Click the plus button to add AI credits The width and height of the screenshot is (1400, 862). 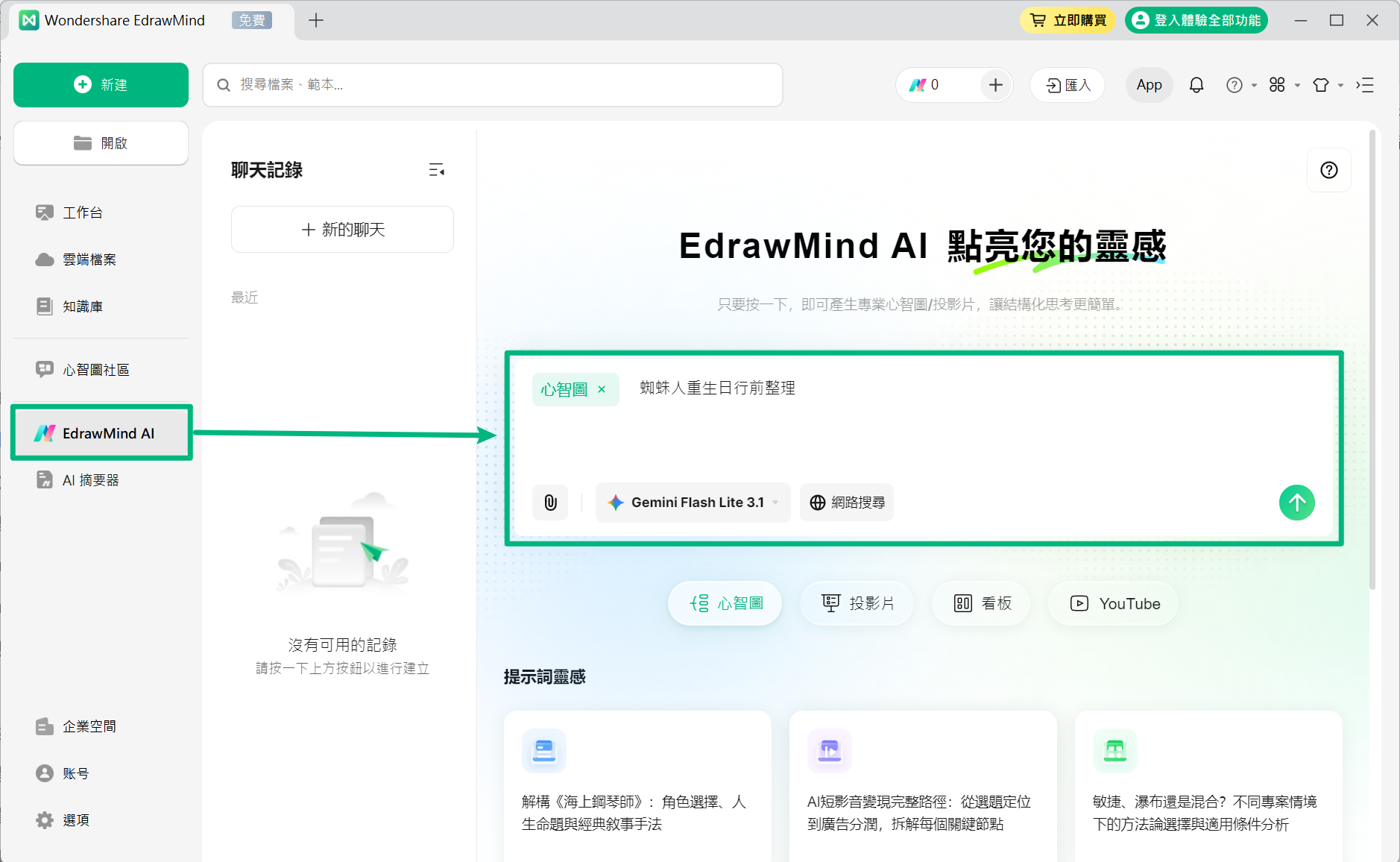pyautogui.click(x=995, y=85)
